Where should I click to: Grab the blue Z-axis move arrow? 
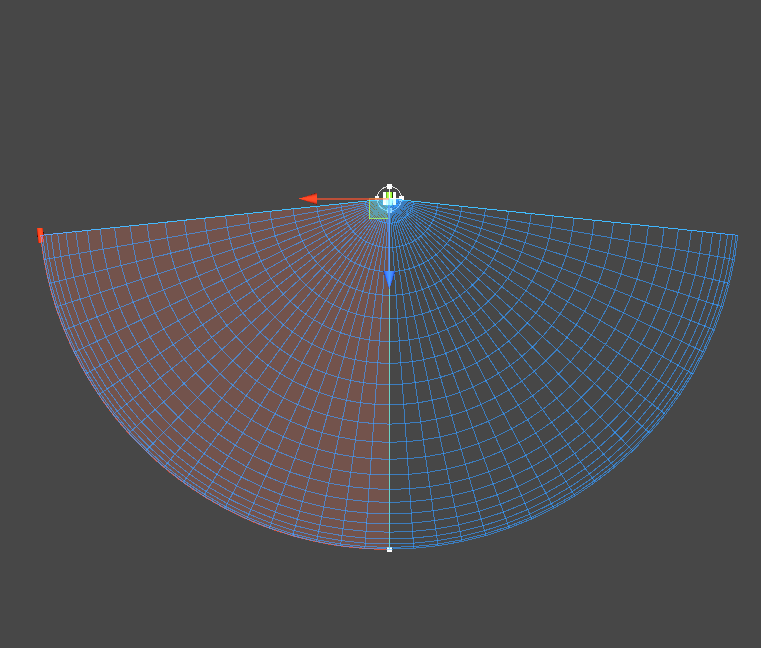coord(389,279)
